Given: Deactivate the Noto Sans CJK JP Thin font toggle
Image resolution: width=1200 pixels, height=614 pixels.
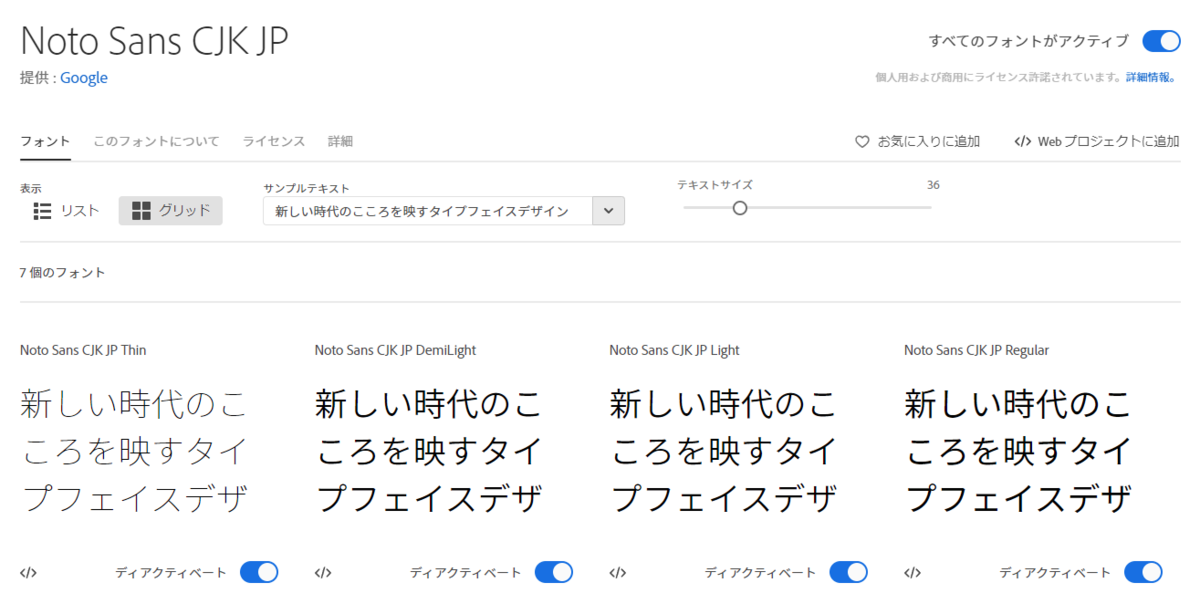Looking at the screenshot, I should [259, 572].
